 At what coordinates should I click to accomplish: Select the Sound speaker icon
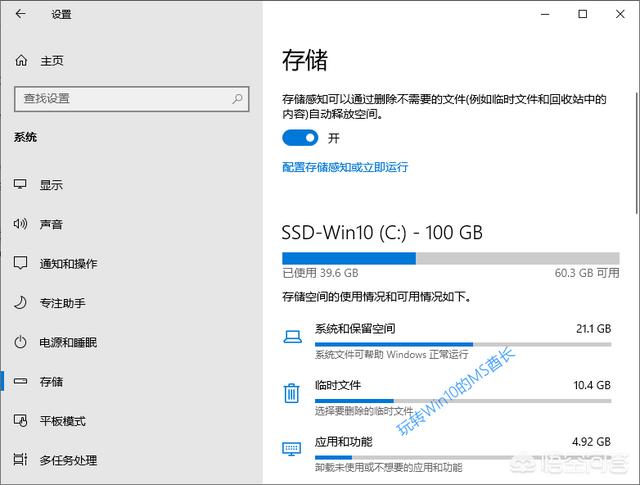(x=21, y=224)
